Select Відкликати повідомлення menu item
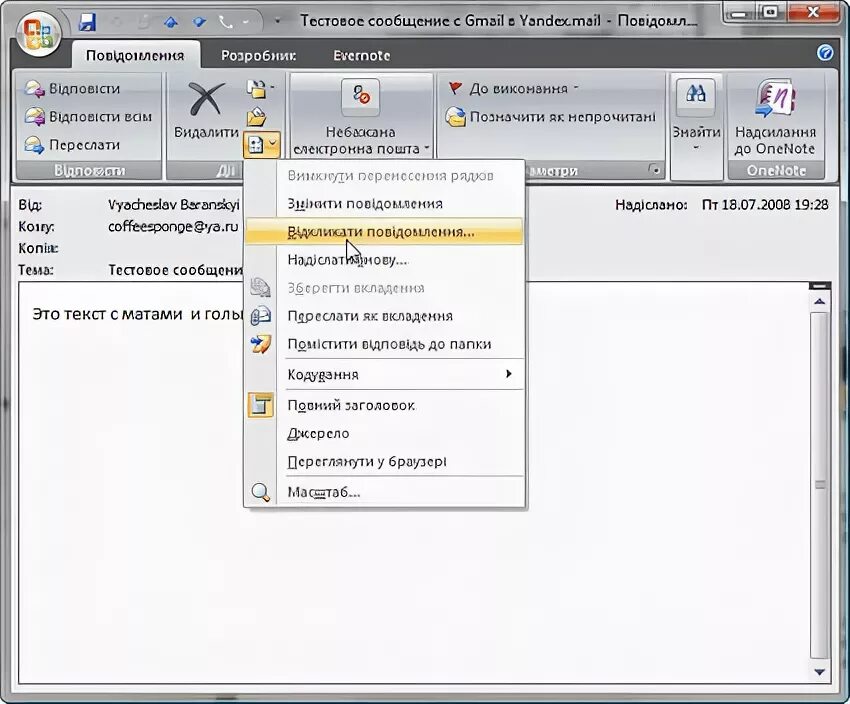The height and width of the screenshot is (704, 850). click(384, 231)
